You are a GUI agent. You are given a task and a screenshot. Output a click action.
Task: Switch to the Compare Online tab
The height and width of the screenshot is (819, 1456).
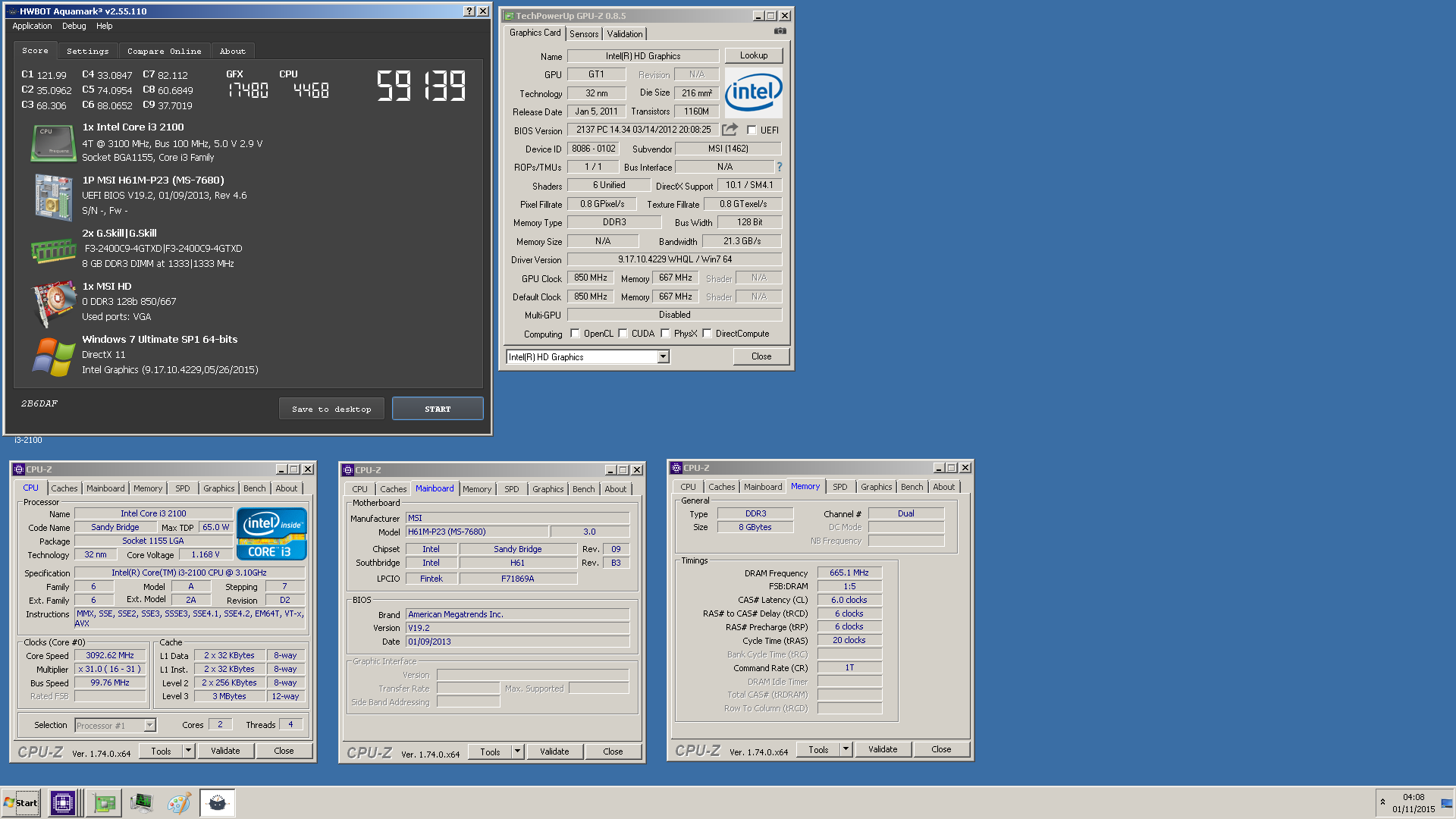pos(164,51)
